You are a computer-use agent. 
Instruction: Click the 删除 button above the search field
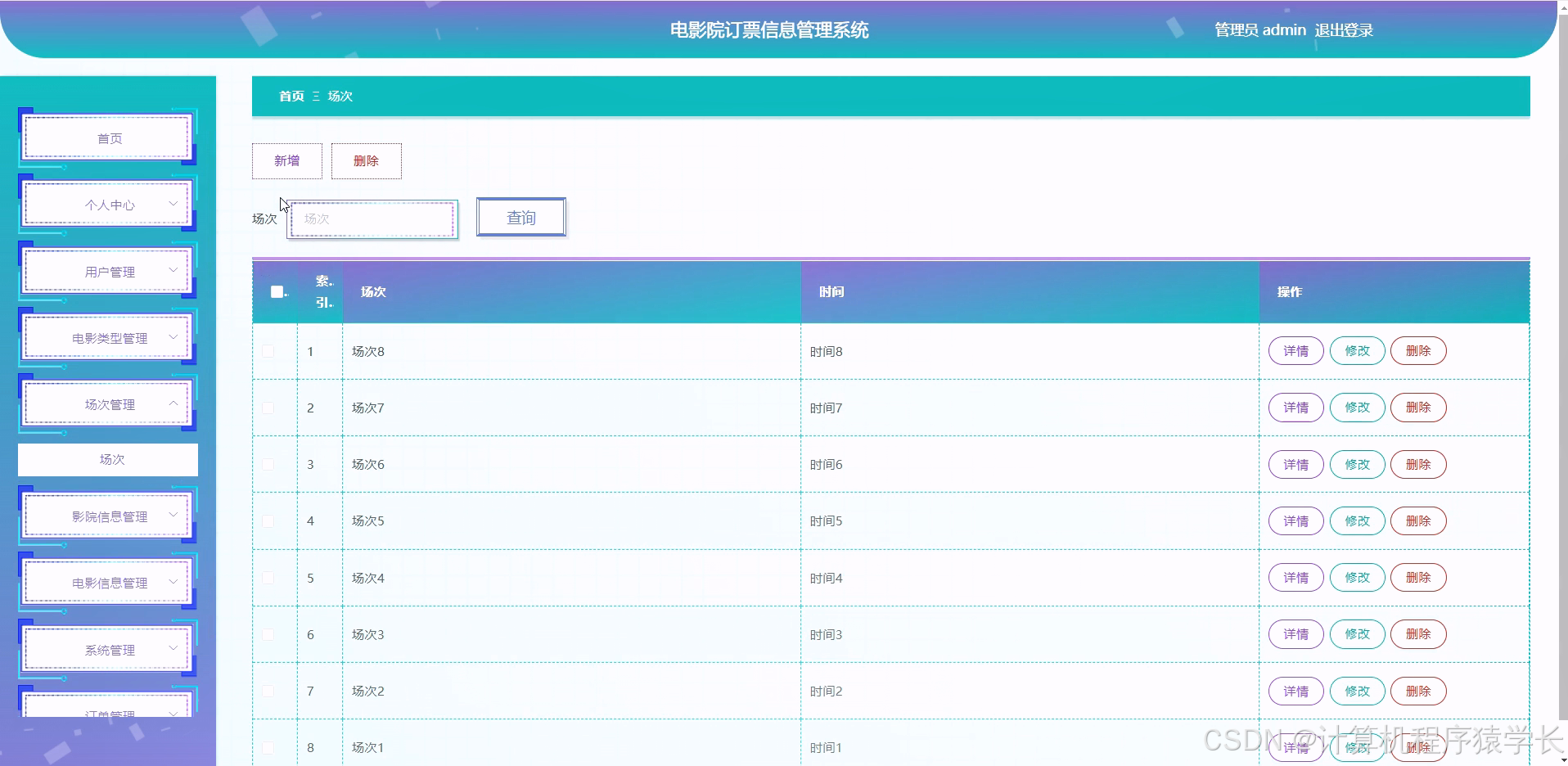coord(367,161)
